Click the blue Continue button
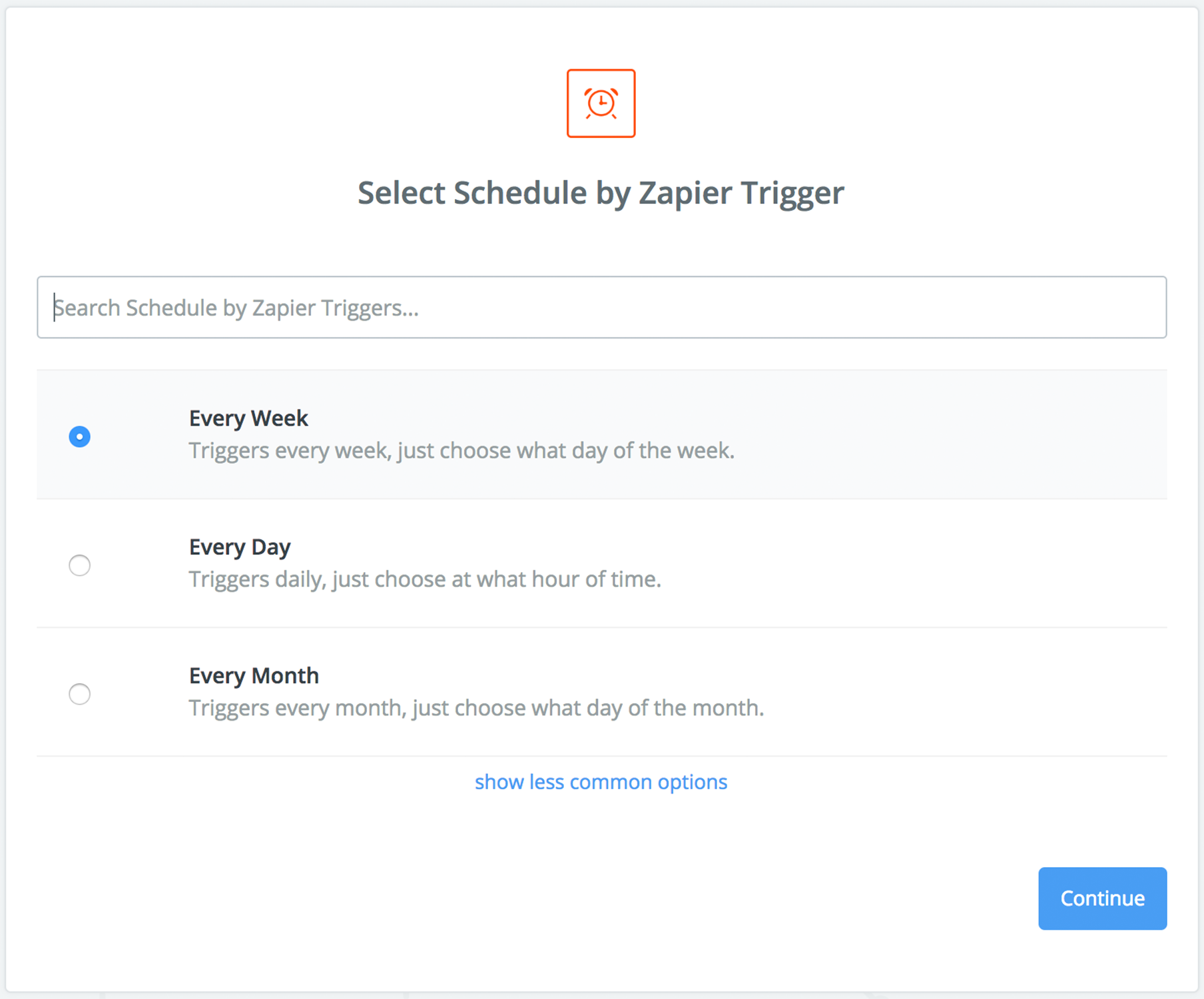This screenshot has height=999, width=1204. pos(1102,898)
